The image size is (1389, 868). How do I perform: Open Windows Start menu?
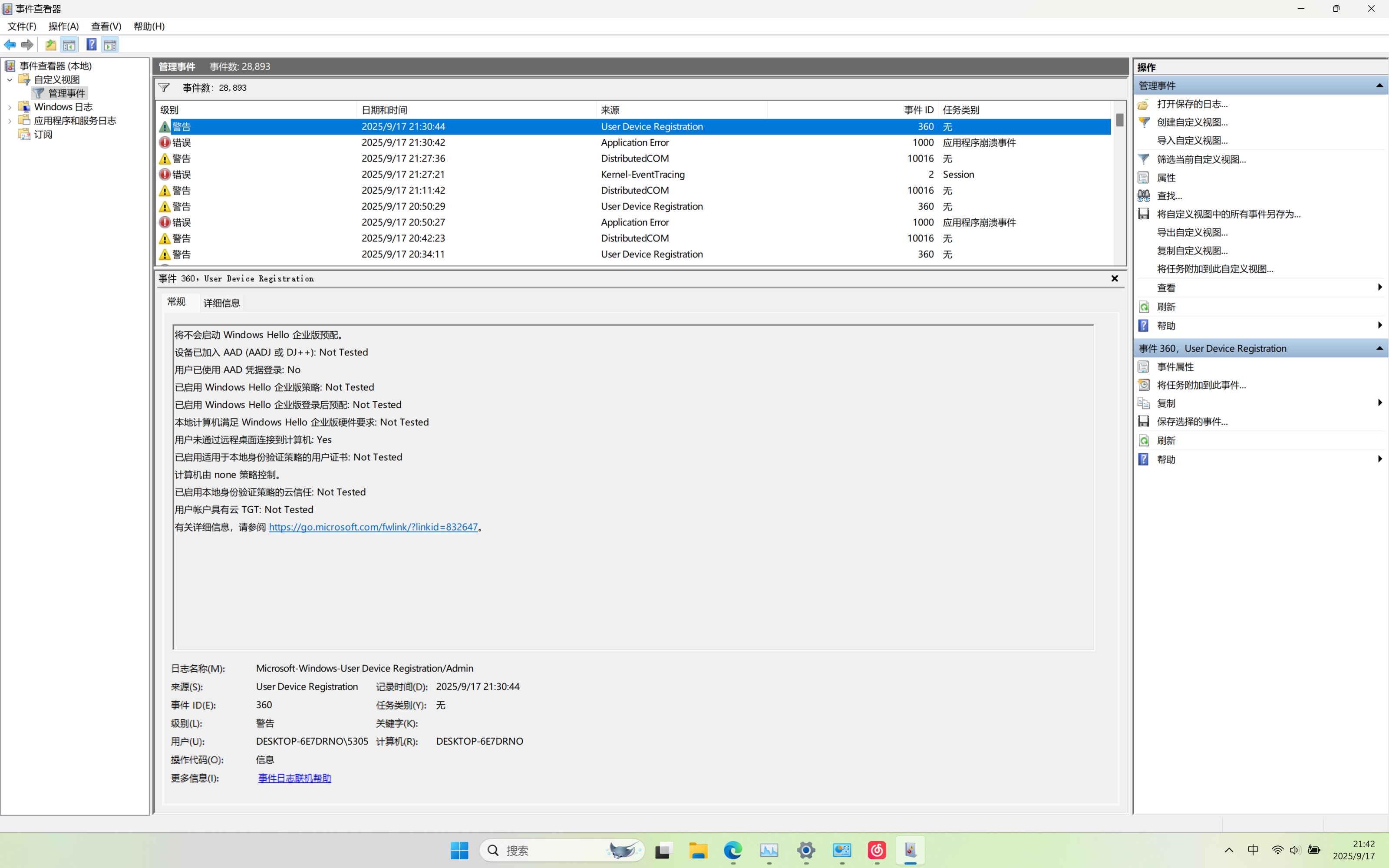pos(459,850)
